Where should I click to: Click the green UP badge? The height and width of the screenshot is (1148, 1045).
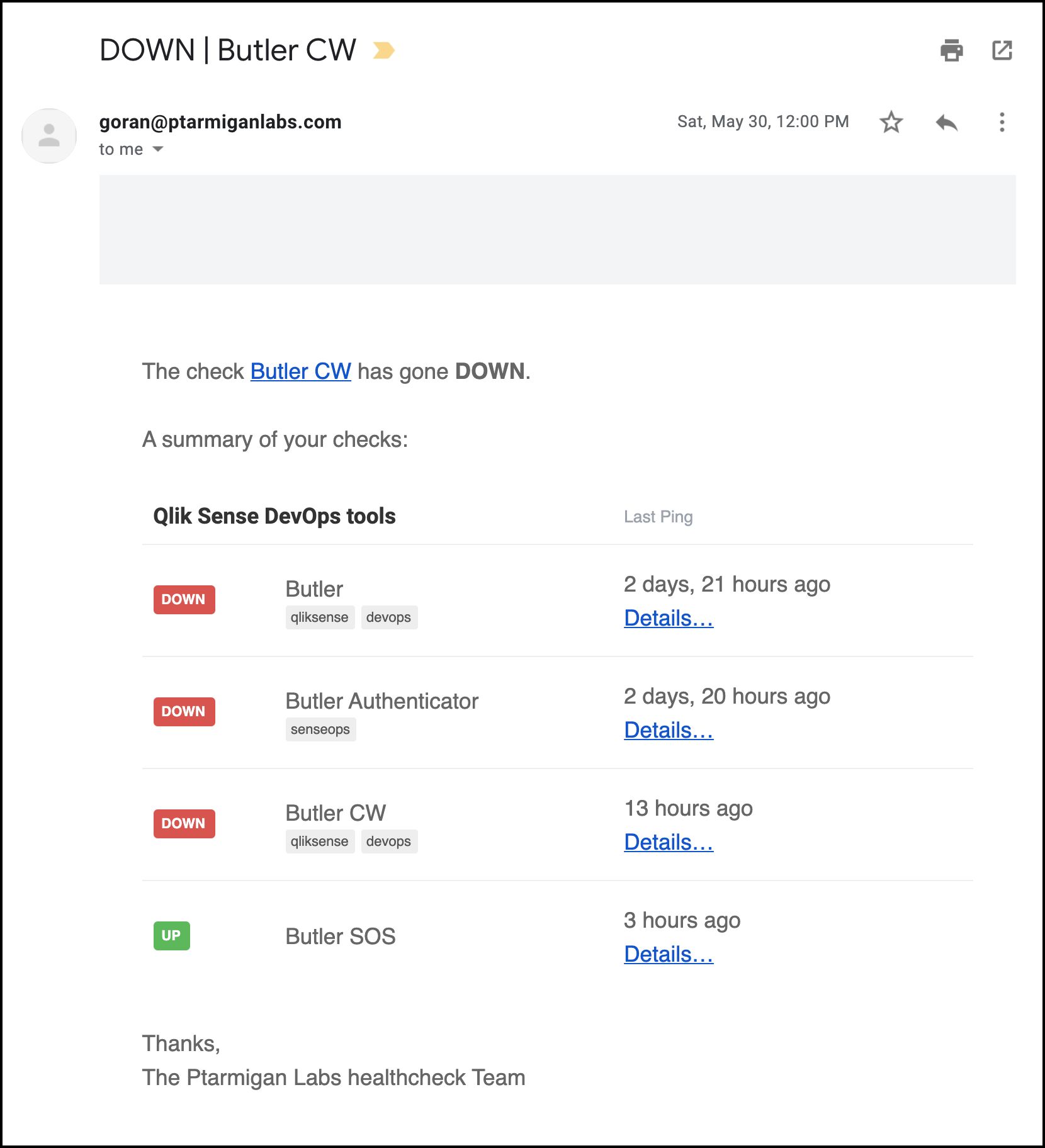click(171, 935)
